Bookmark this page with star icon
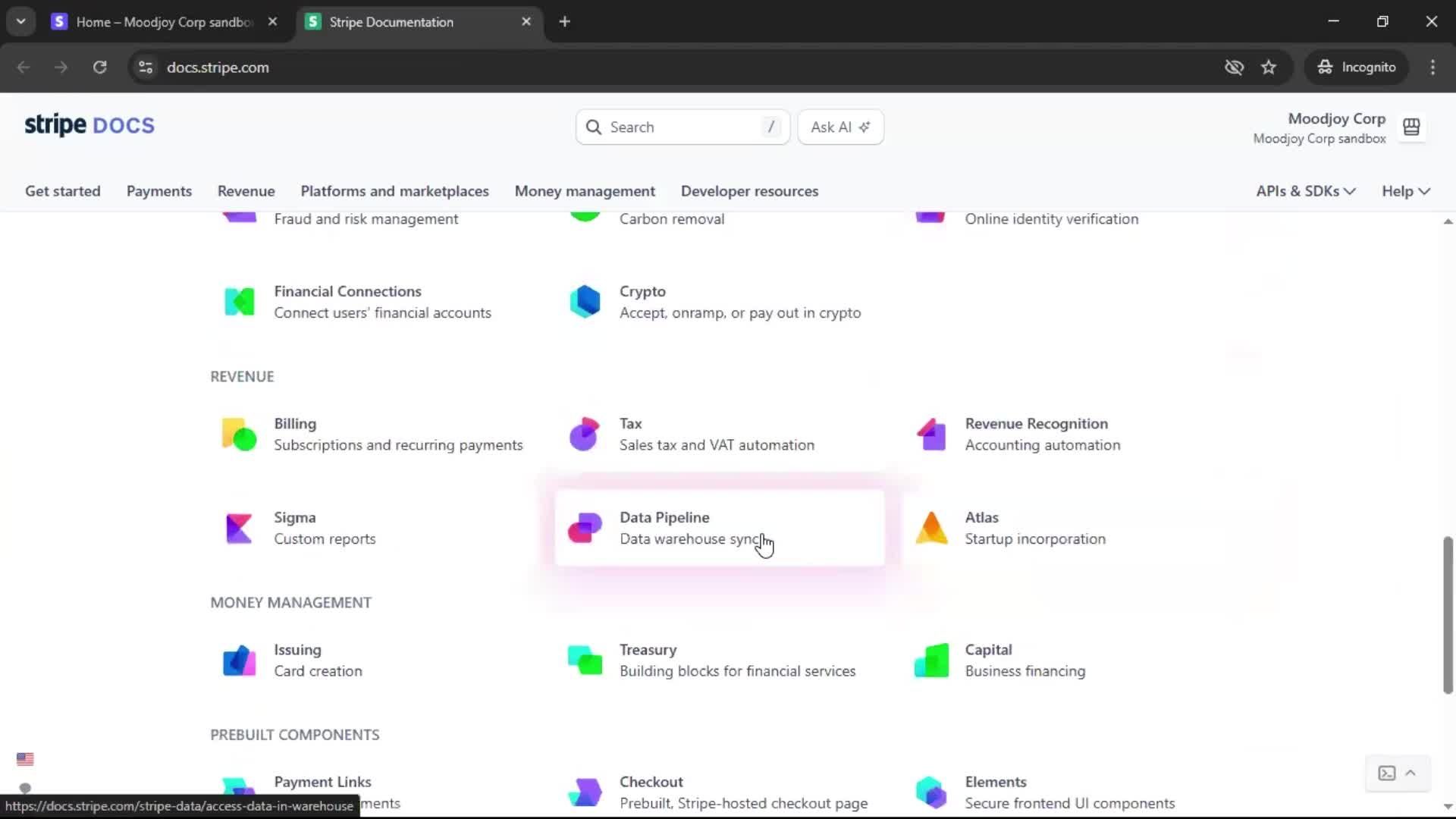This screenshot has width=1456, height=819. click(x=1269, y=67)
